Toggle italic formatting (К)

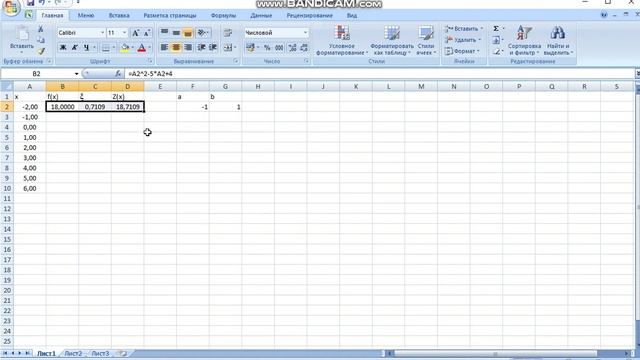[x=74, y=48]
